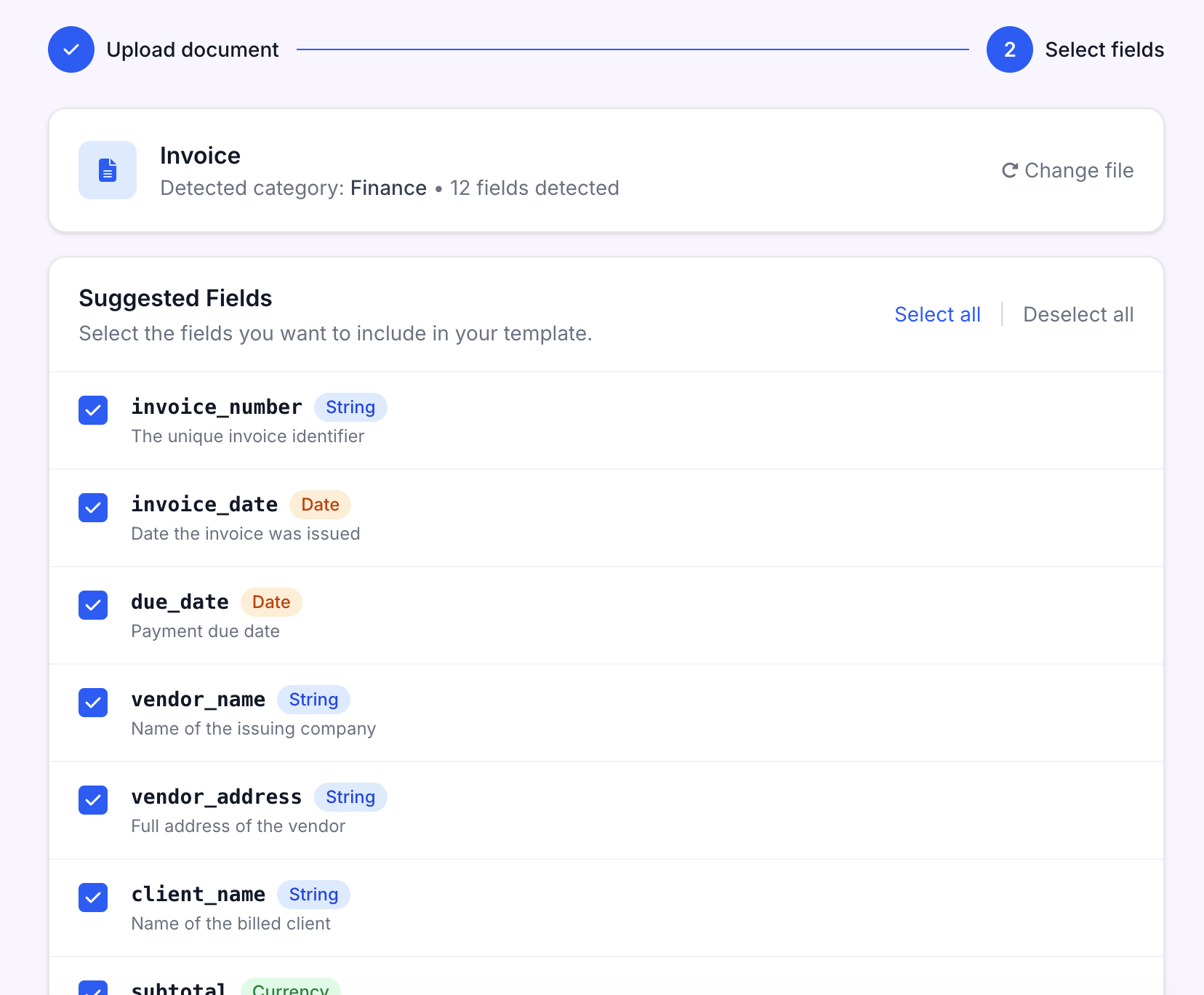Deselect the due_date field checkbox
The image size is (1204, 995).
click(93, 605)
